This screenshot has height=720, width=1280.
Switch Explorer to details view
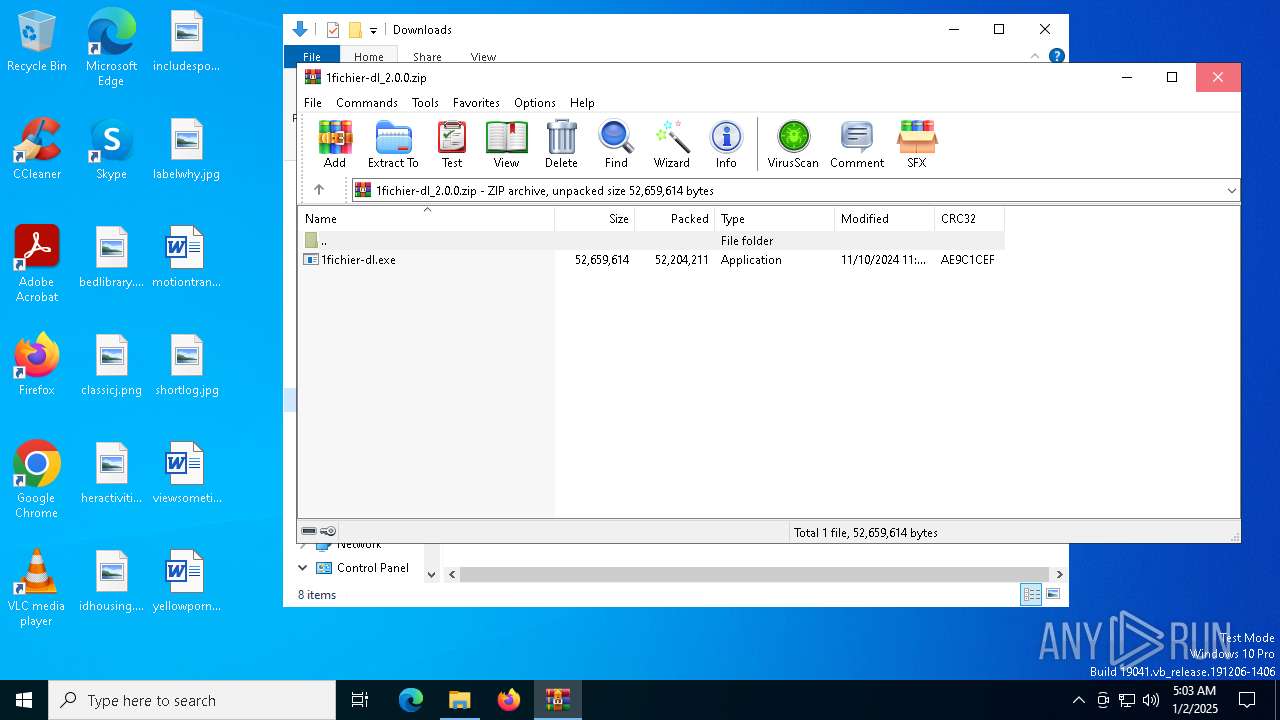tap(1031, 594)
